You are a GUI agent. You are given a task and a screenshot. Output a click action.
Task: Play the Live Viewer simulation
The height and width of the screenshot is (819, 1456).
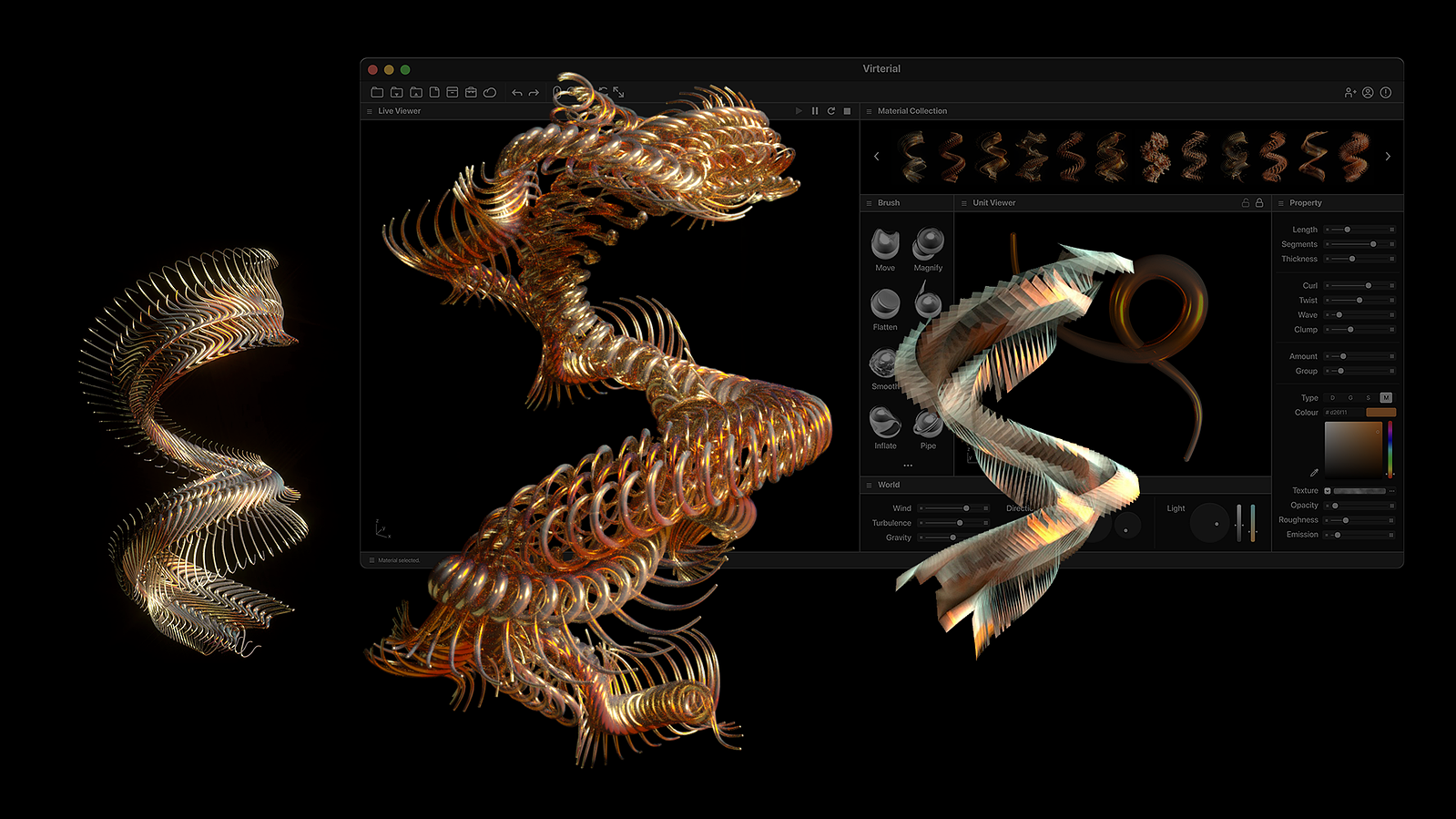click(x=799, y=111)
